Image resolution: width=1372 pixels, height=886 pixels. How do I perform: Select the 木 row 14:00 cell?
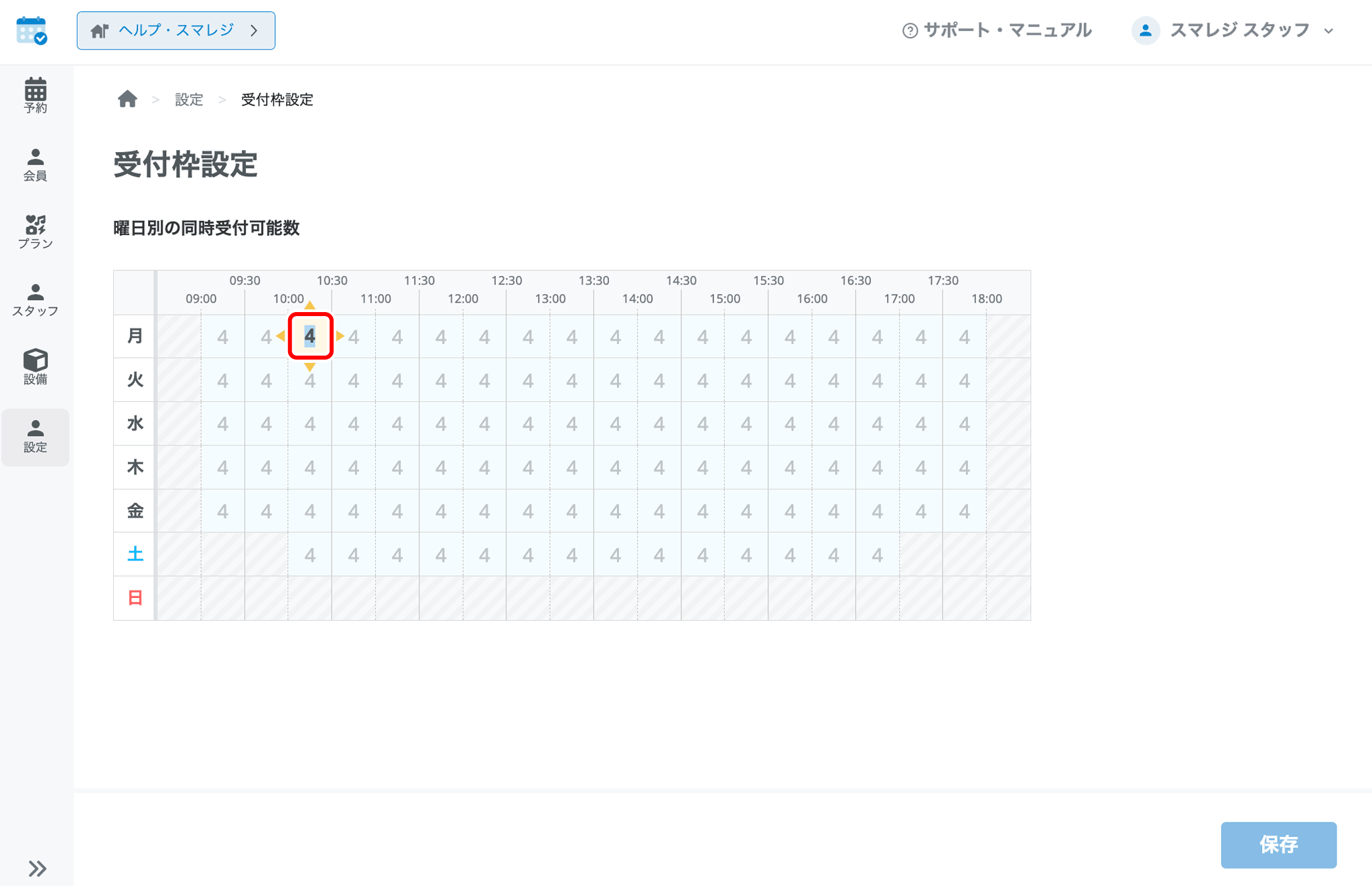pyautogui.click(x=659, y=467)
